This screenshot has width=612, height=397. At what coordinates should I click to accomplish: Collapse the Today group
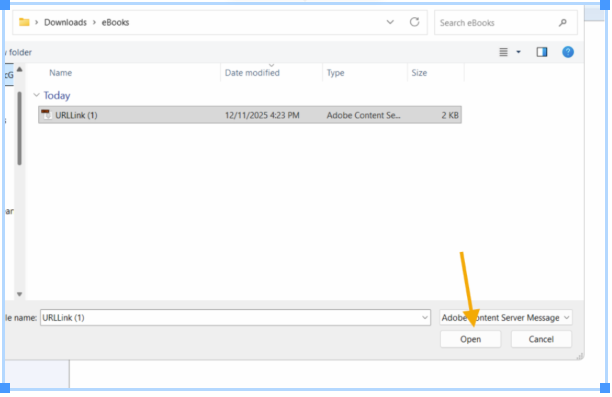[37, 95]
